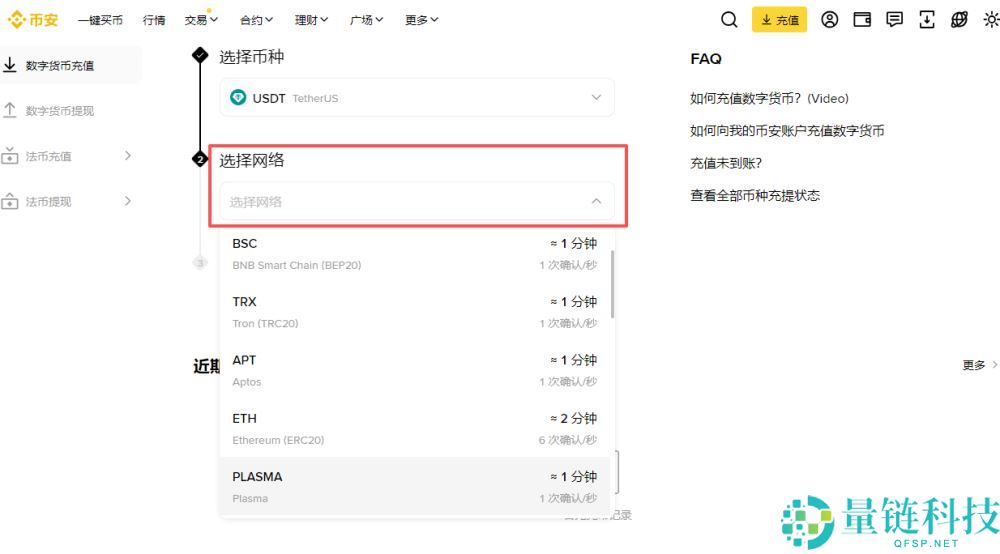This screenshot has width=1000, height=554.
Task: Toggle the sun theme icon
Action: click(x=991, y=20)
